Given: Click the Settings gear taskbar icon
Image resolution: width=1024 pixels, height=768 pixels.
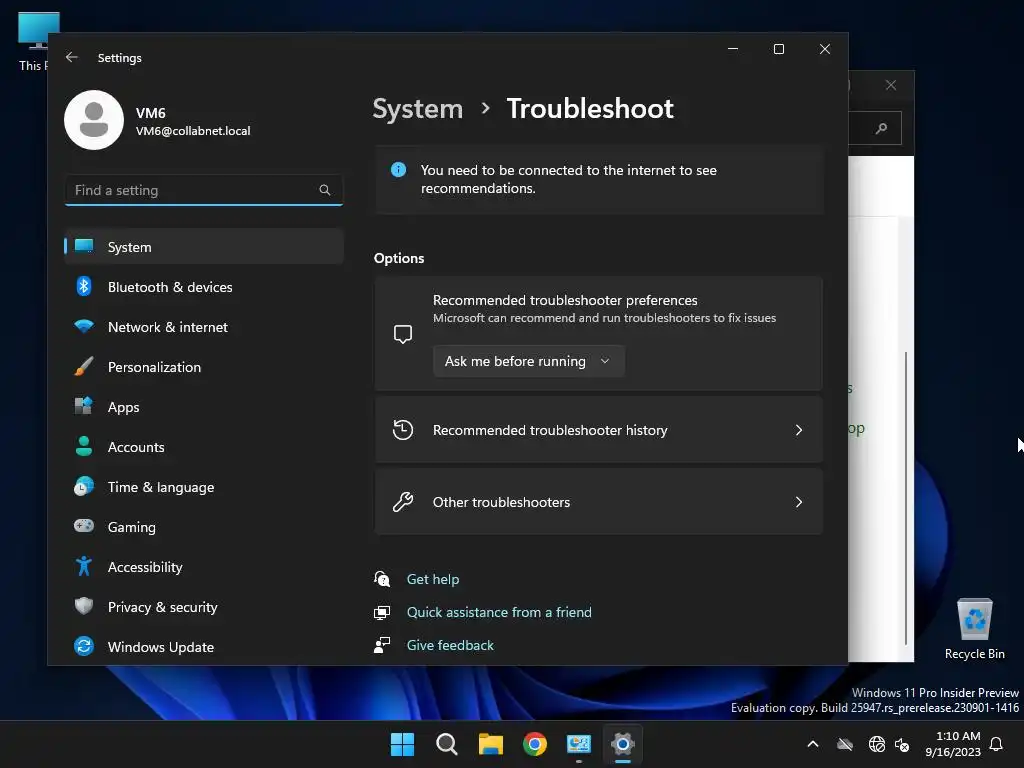Looking at the screenshot, I should click(x=623, y=744).
